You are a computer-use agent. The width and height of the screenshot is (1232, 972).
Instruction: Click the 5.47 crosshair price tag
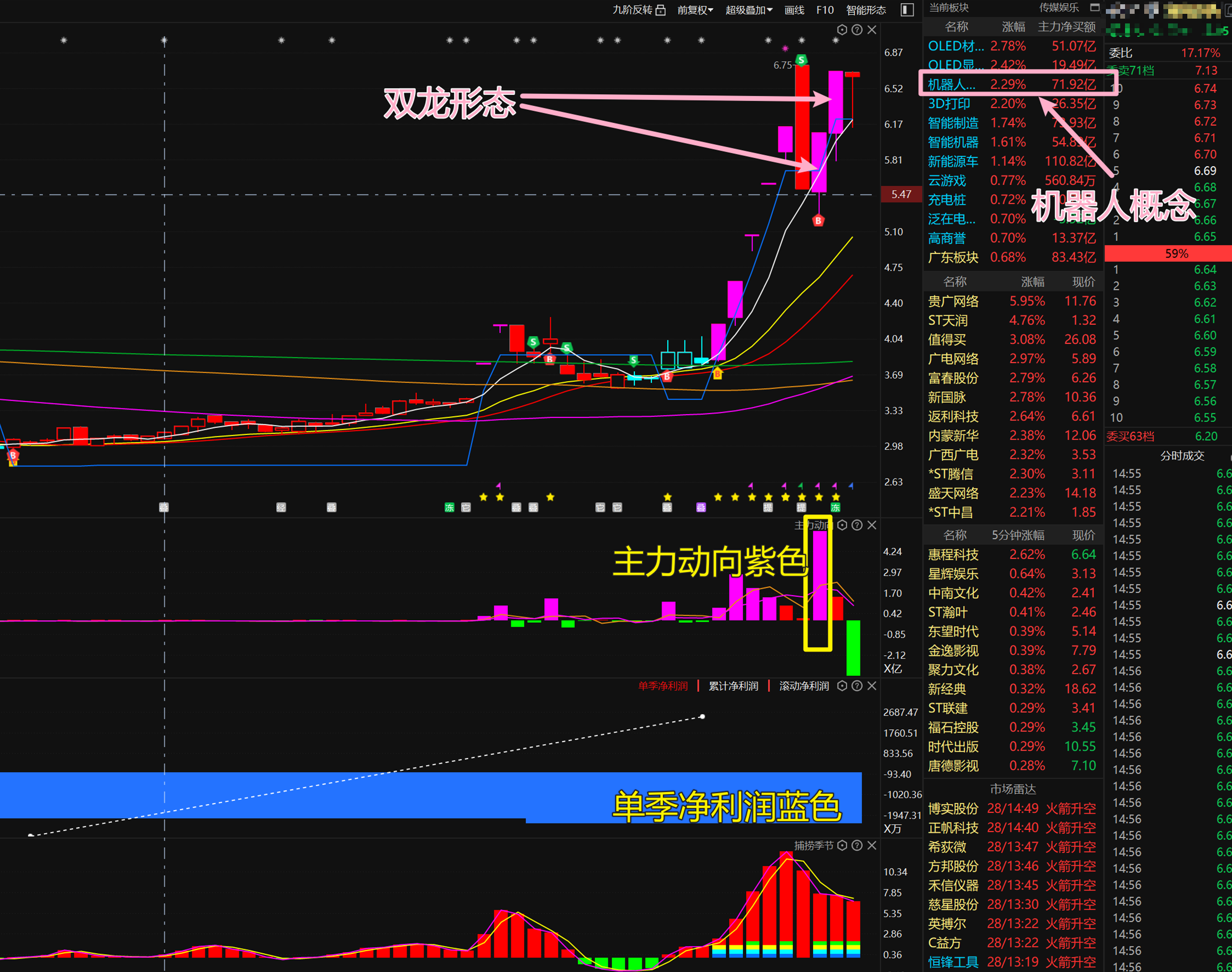click(x=901, y=194)
